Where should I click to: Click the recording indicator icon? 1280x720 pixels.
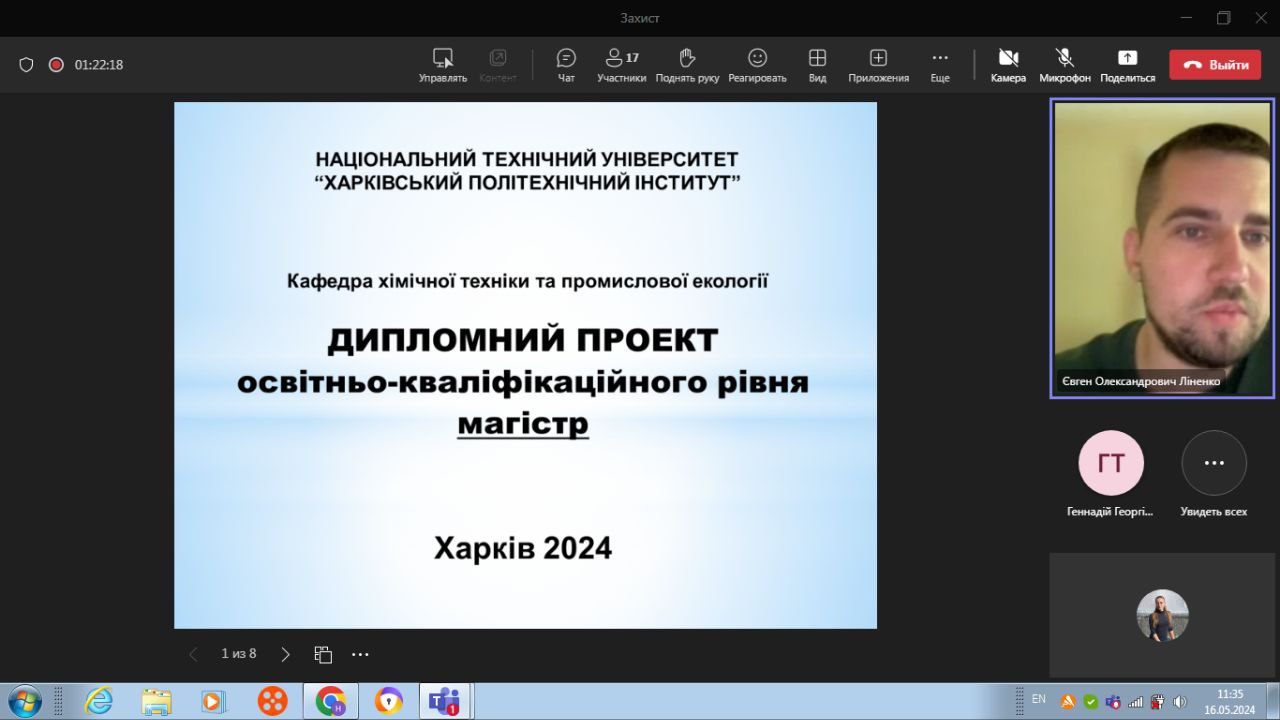point(56,65)
